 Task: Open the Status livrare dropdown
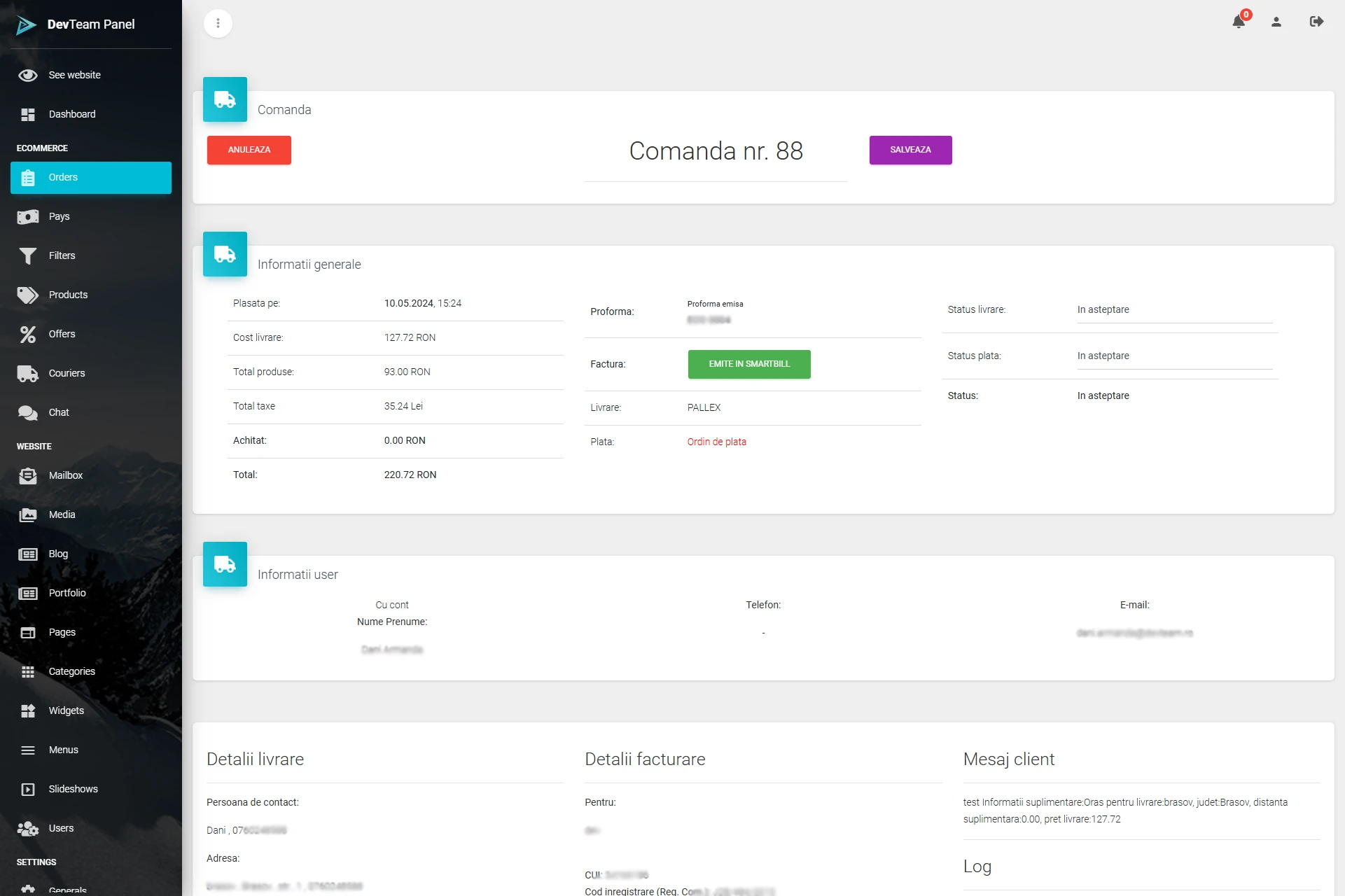pos(1173,309)
